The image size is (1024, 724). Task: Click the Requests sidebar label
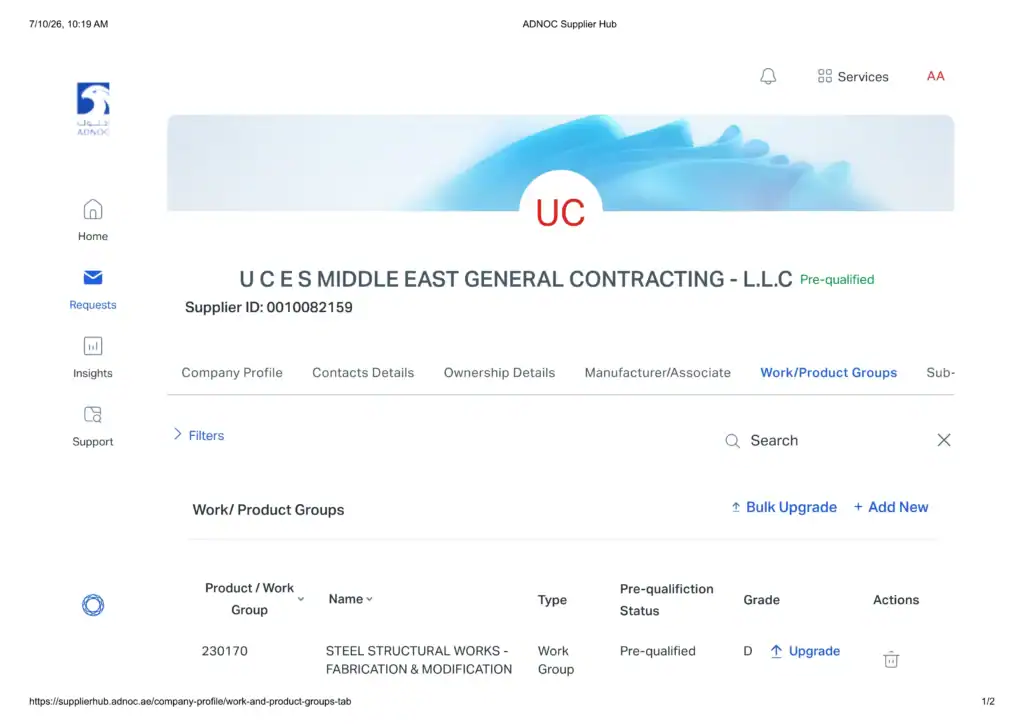pyautogui.click(x=93, y=305)
